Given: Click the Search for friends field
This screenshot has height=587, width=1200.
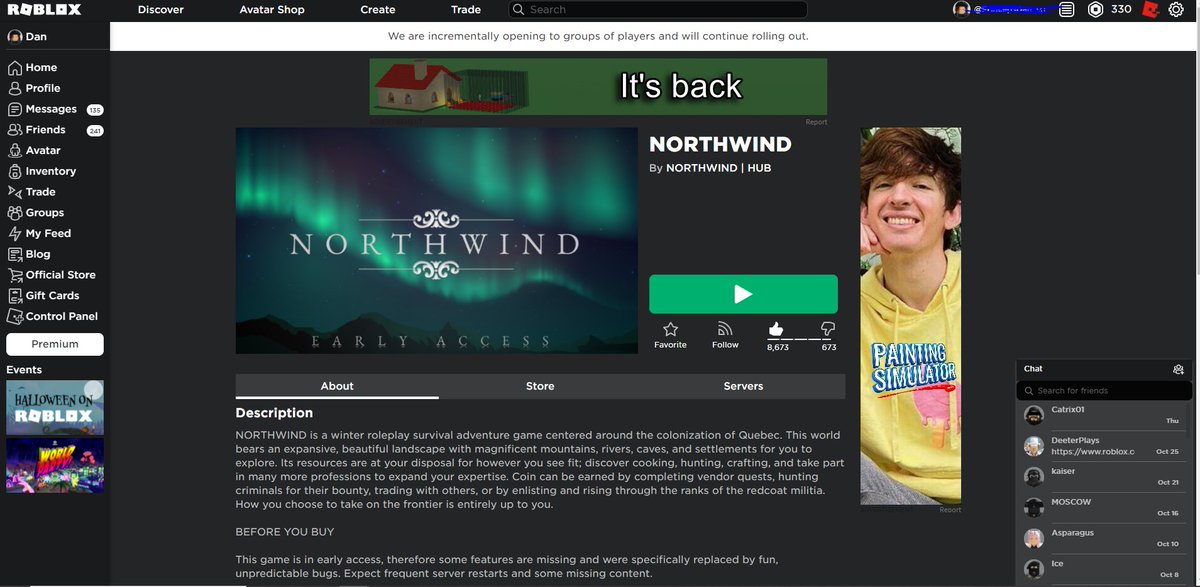Looking at the screenshot, I should [1104, 391].
